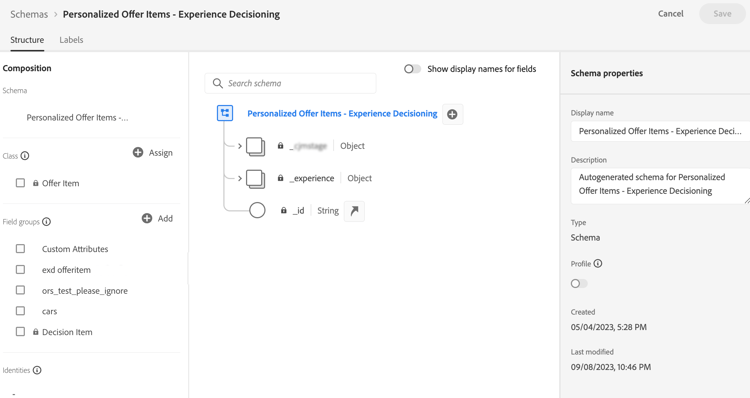
Task: Click the search magnifier icon
Action: (x=218, y=83)
